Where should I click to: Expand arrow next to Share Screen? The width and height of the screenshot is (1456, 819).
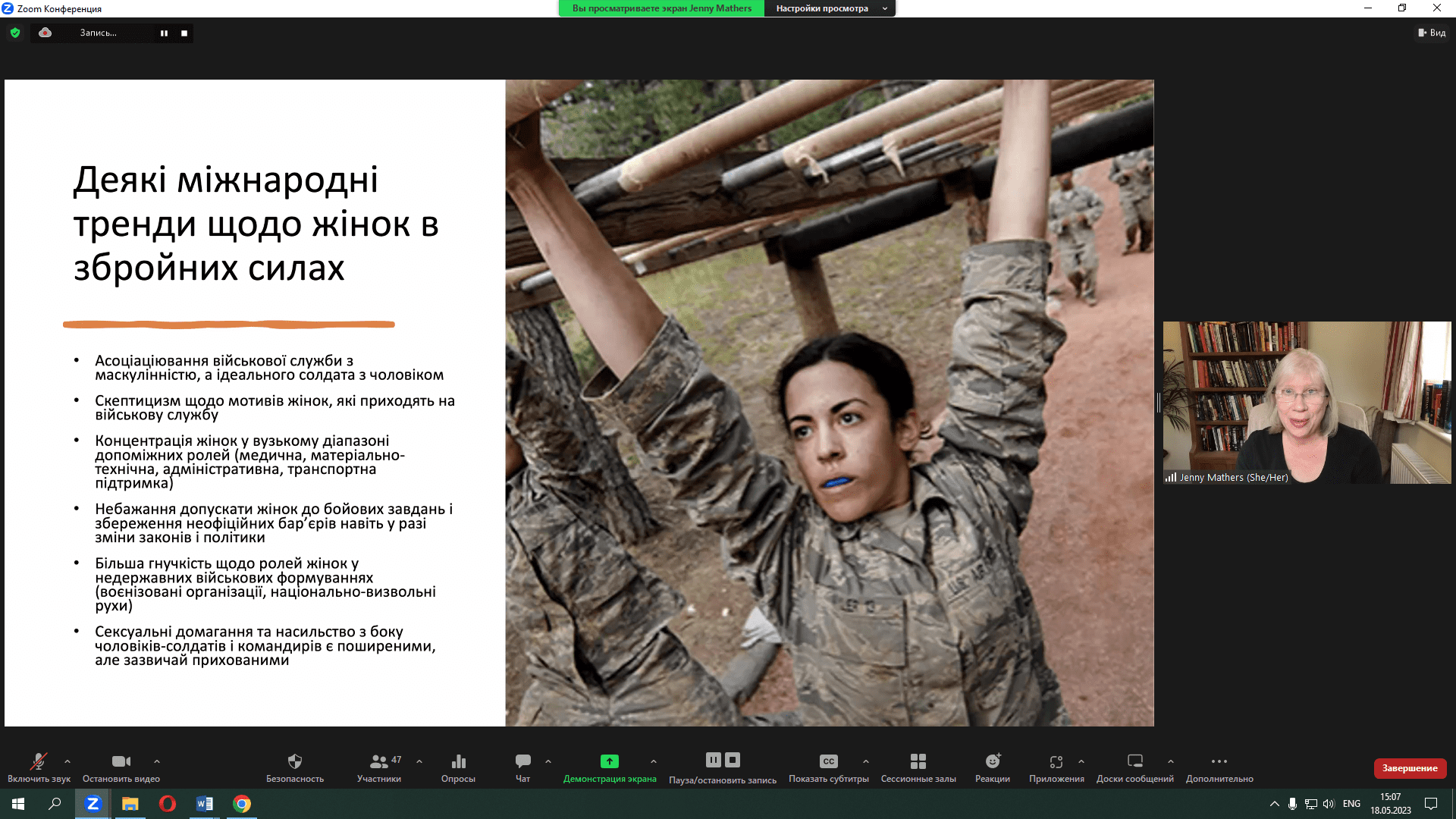pyautogui.click(x=654, y=761)
